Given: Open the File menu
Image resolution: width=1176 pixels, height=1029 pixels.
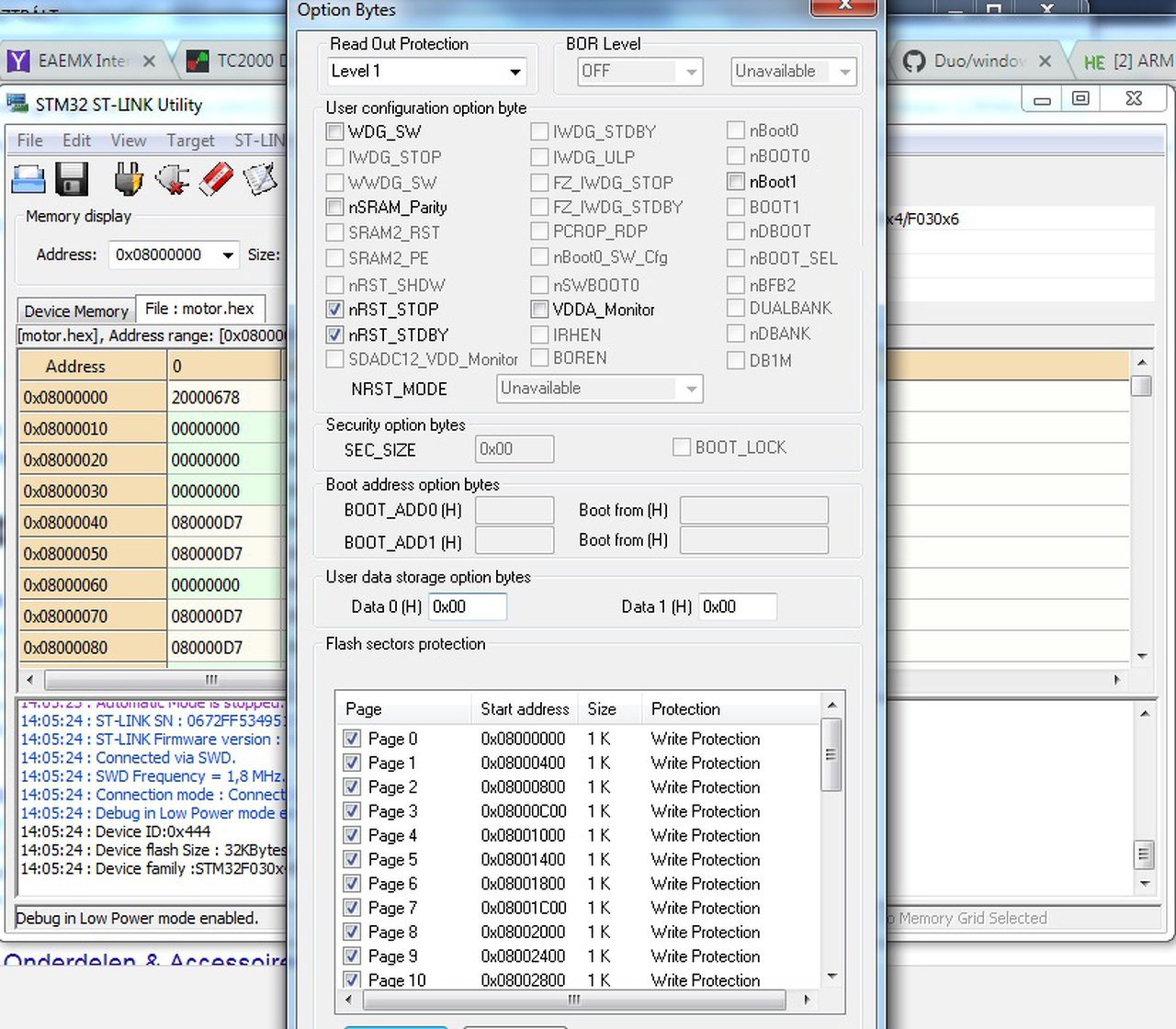Looking at the screenshot, I should 30,141.
